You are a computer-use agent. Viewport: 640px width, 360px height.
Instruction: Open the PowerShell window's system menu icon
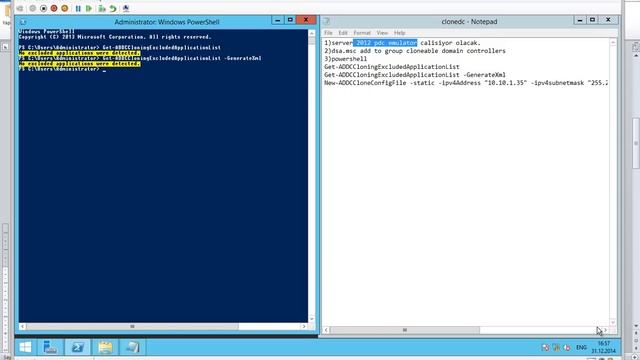coord(23,22)
